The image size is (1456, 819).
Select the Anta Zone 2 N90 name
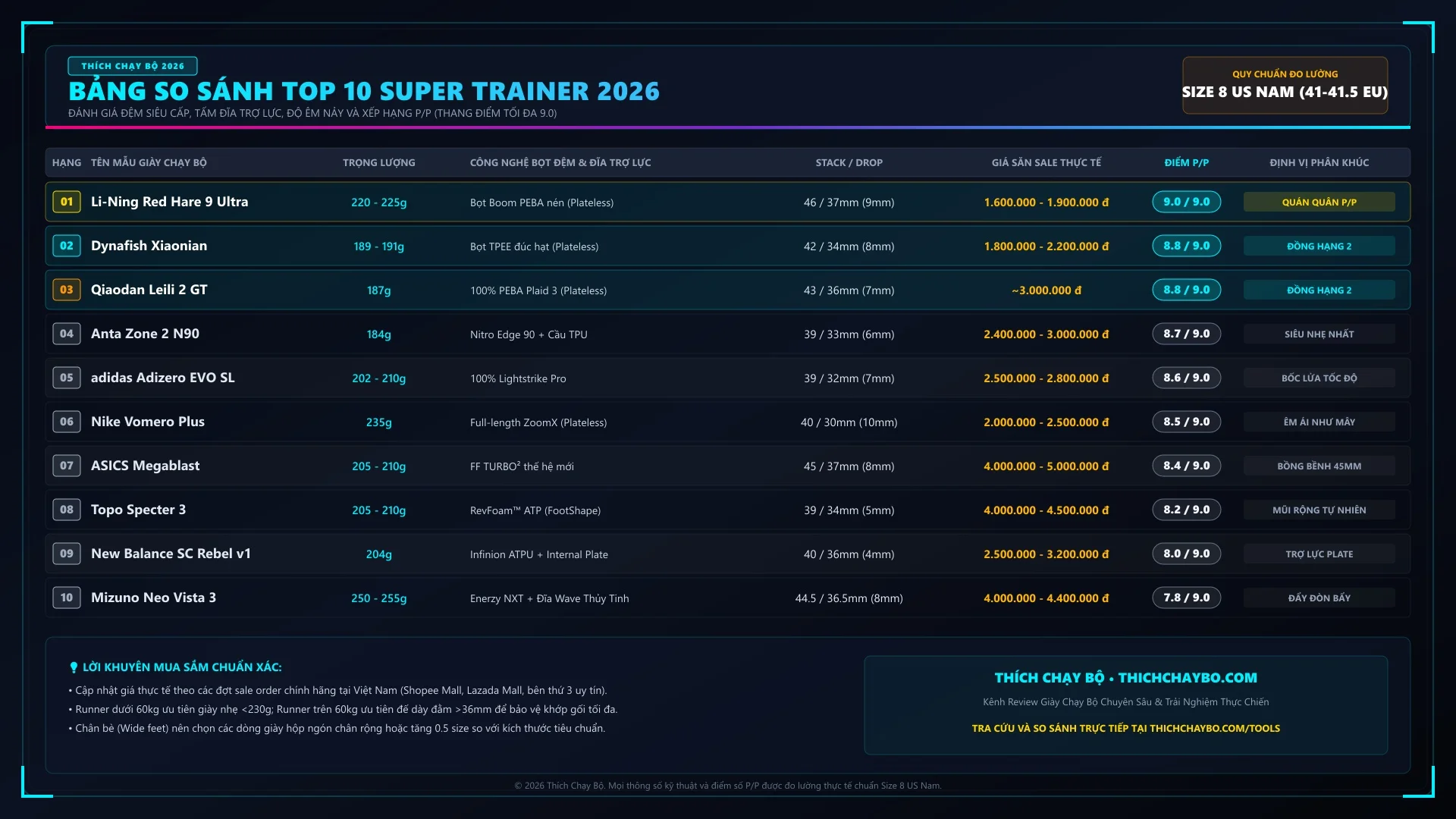coord(145,334)
